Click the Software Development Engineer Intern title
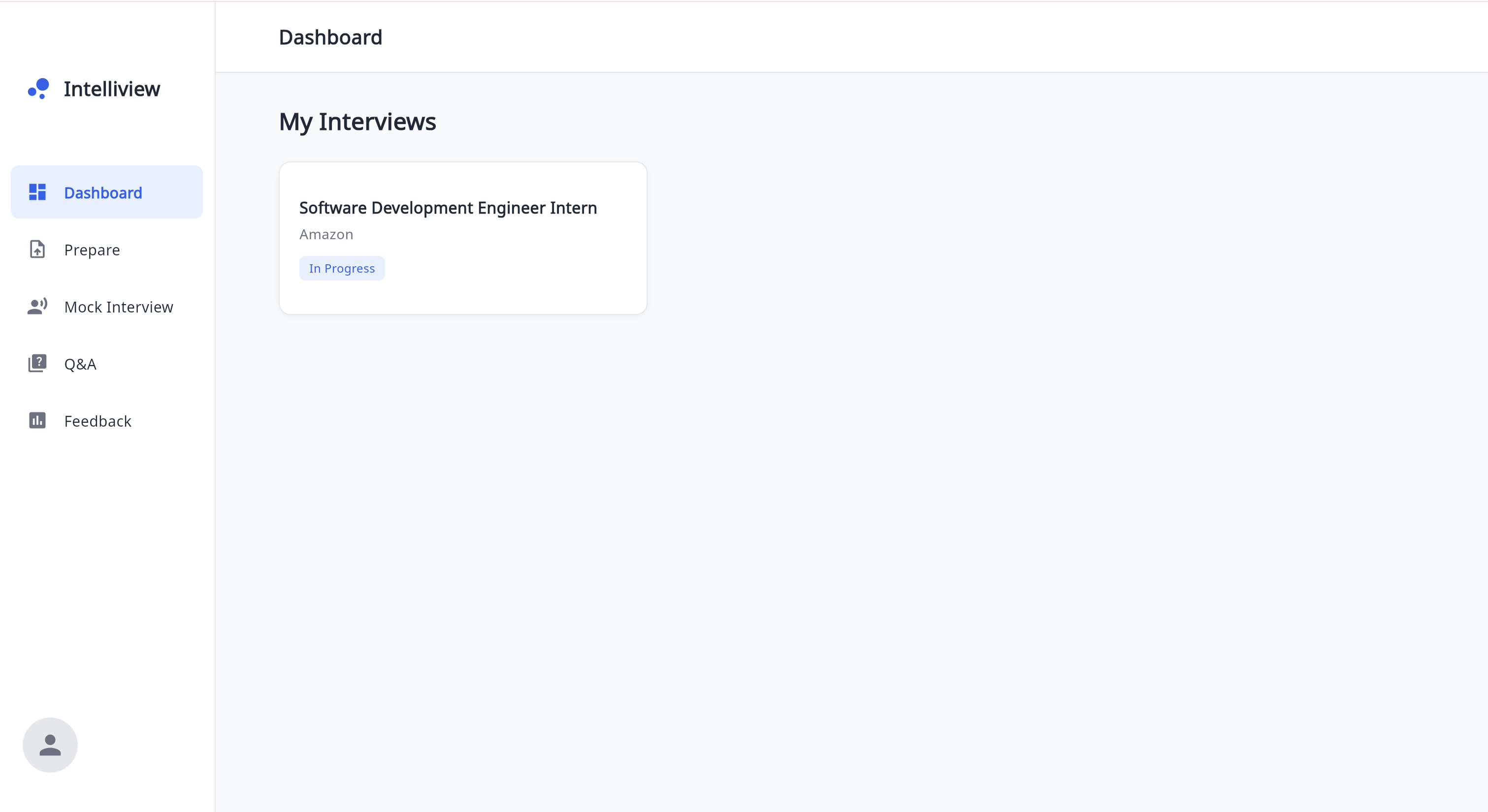Viewport: 1488px width, 812px height. tap(448, 208)
